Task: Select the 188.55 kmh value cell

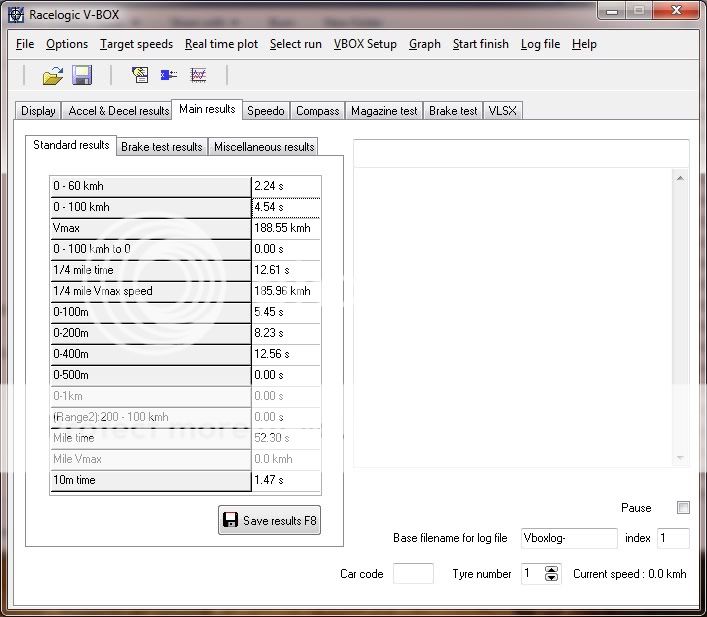Action: point(286,228)
